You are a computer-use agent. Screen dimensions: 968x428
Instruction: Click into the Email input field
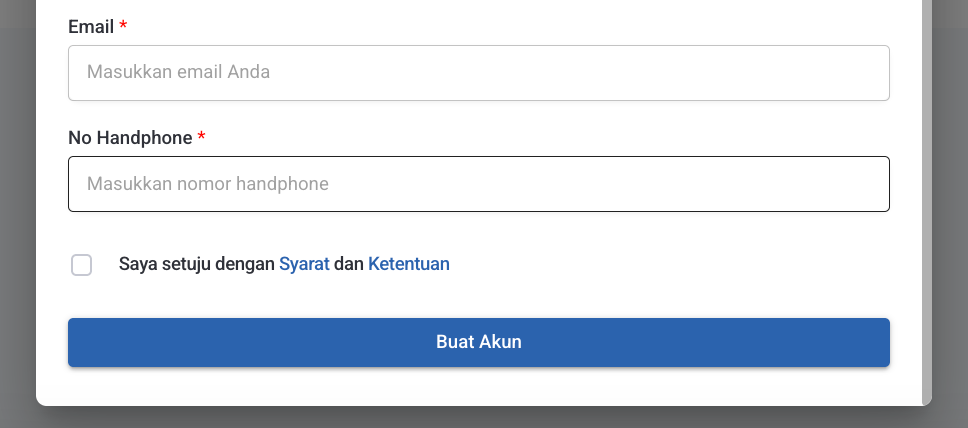click(478, 73)
